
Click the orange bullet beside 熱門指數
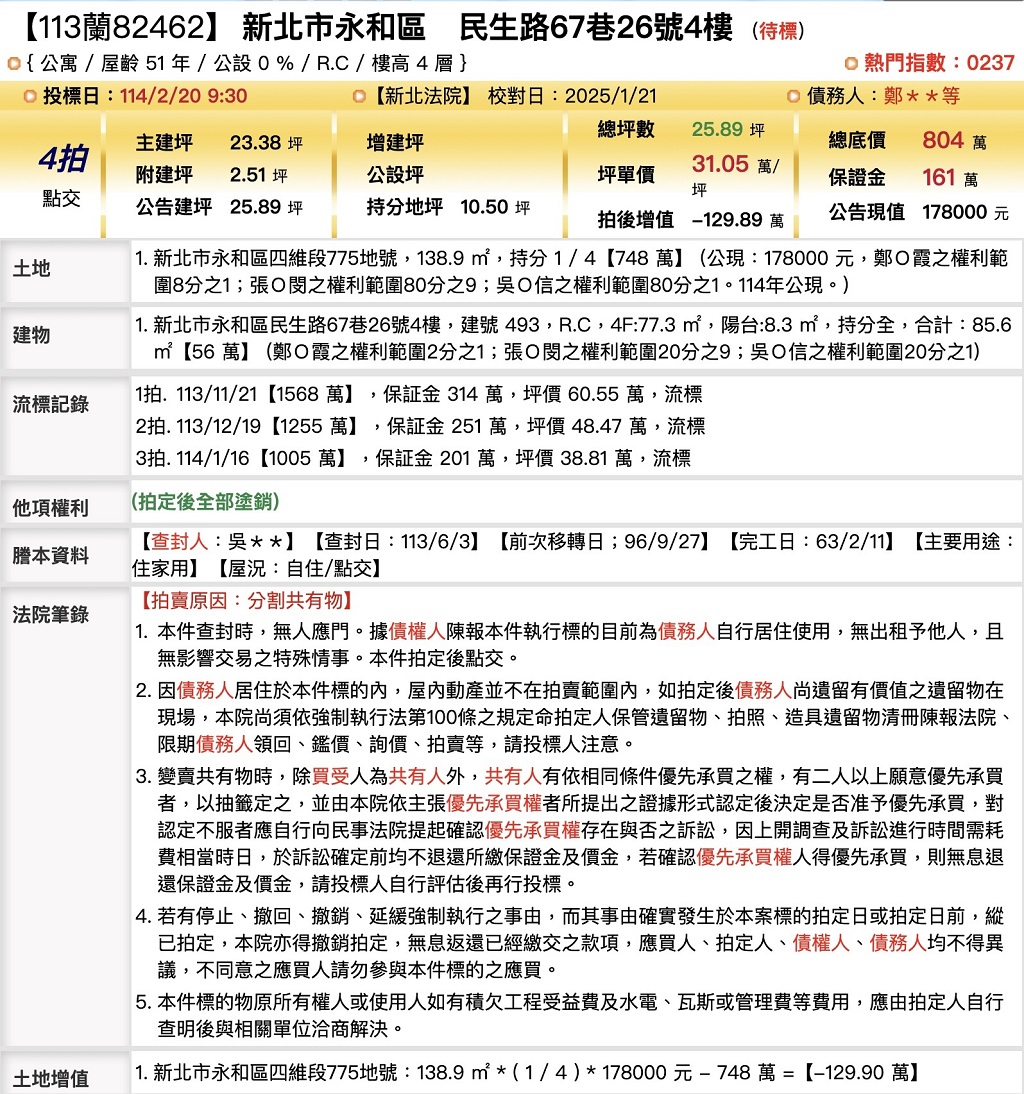(851, 63)
